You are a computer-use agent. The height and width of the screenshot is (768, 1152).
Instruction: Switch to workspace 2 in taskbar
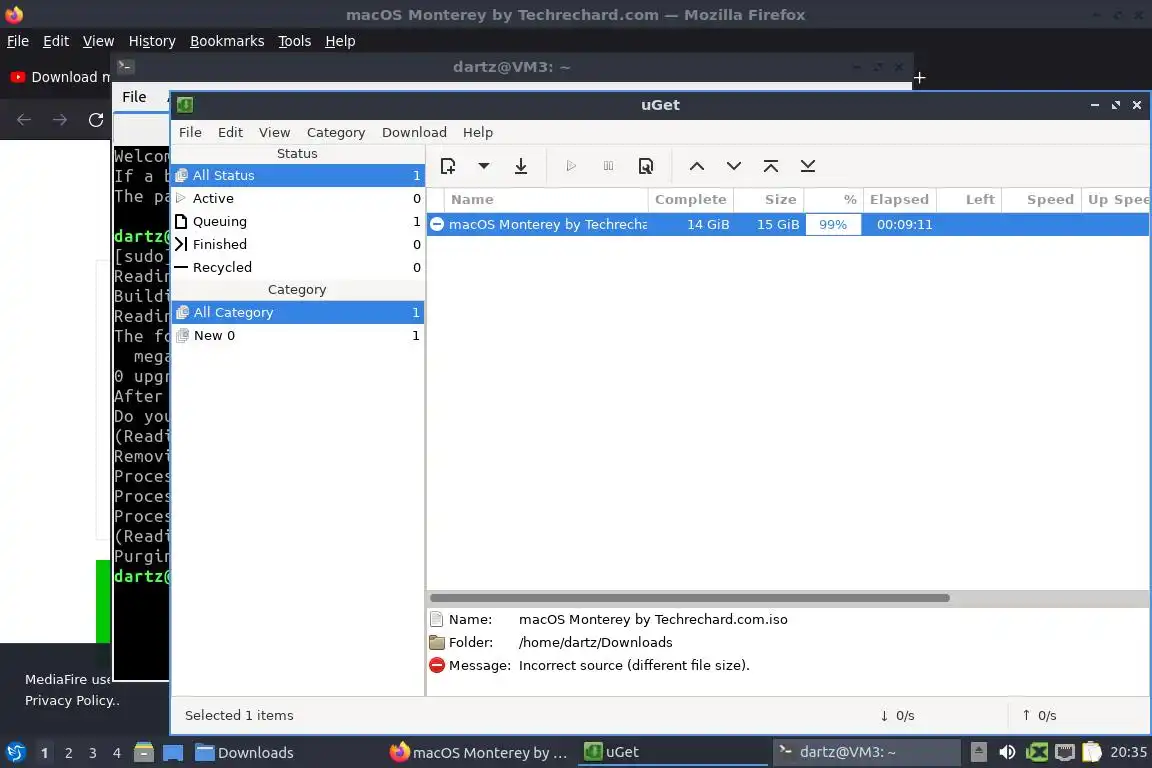(x=68, y=753)
